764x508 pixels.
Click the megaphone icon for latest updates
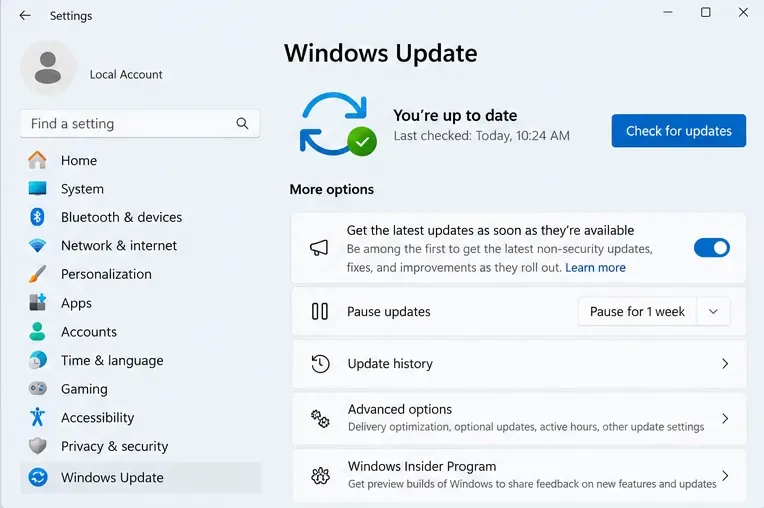click(x=319, y=248)
